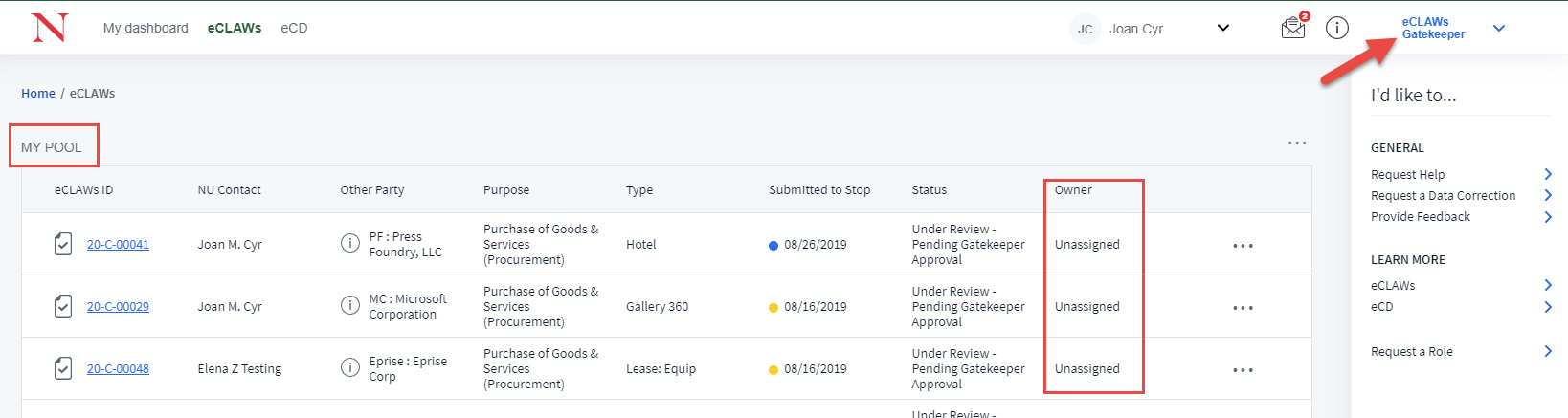Screen dimensions: 1568x418
Task: Click the Status column header
Action: click(929, 189)
